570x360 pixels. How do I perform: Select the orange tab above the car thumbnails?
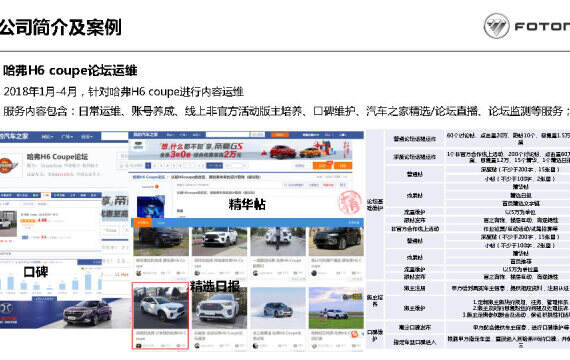click(143, 222)
